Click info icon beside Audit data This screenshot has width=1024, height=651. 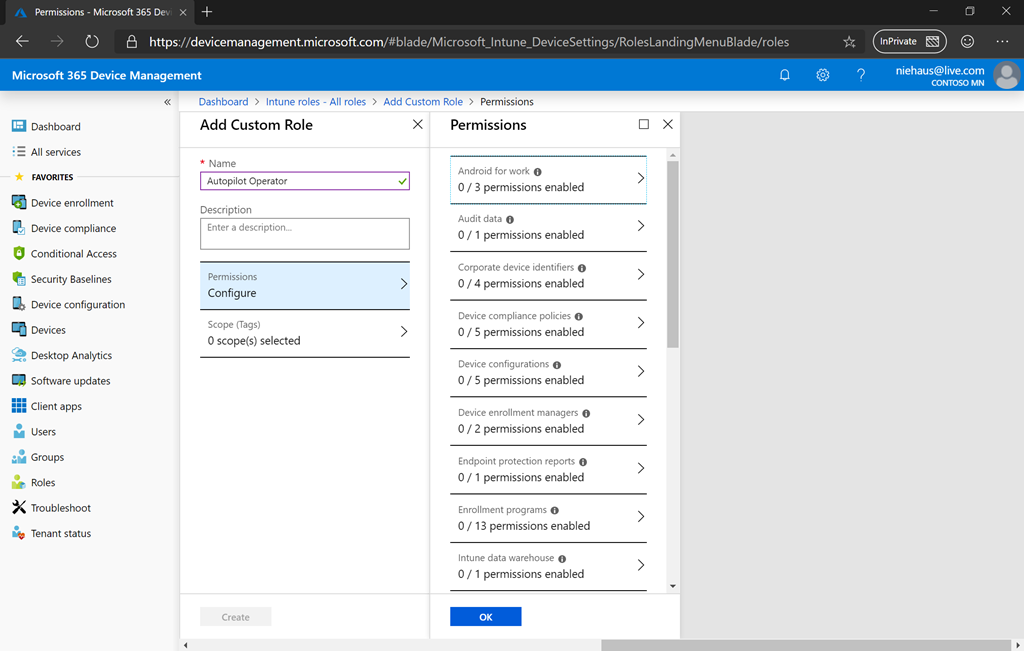pos(510,220)
